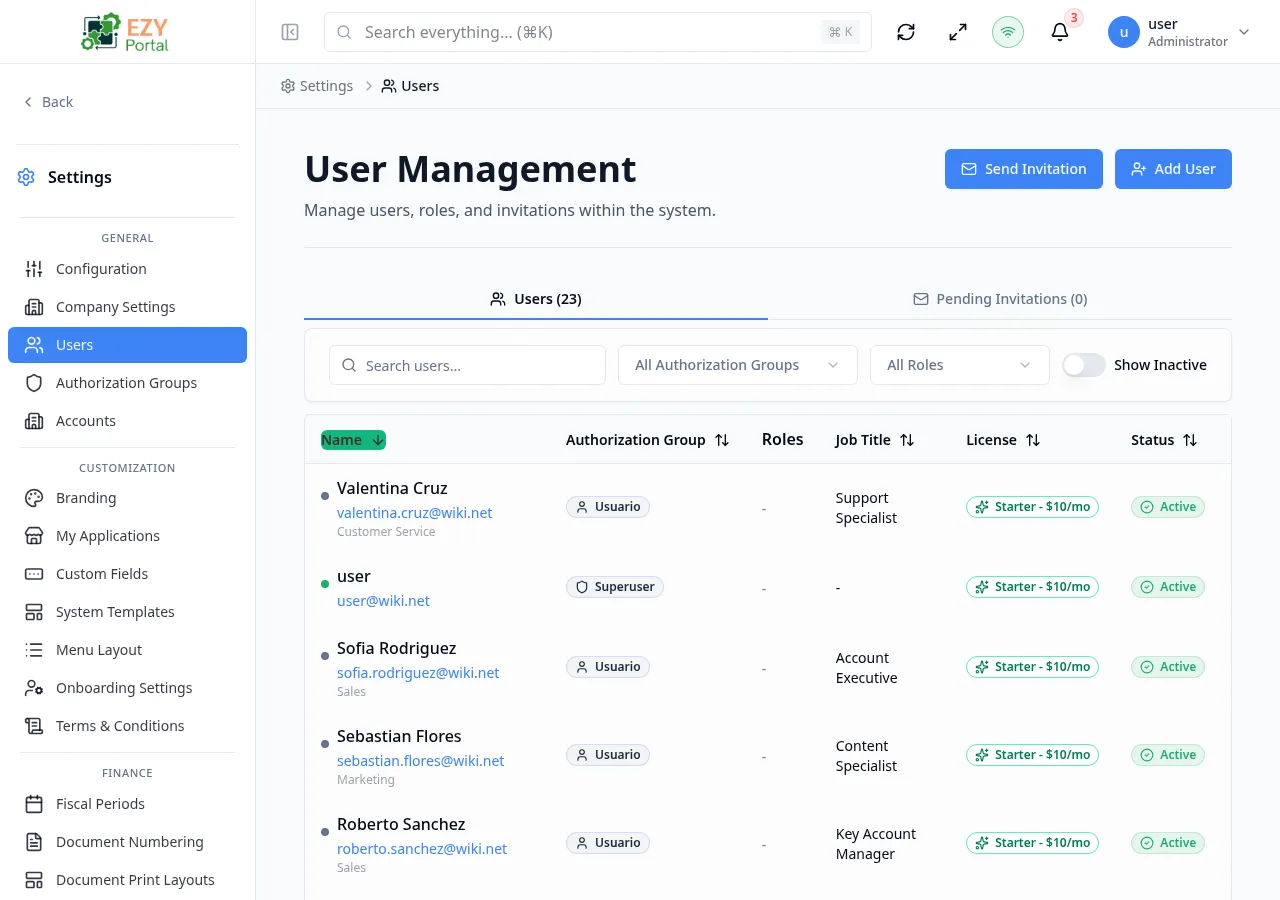Click the Sebastian Flores name
The image size is (1280, 900).
[x=399, y=736]
